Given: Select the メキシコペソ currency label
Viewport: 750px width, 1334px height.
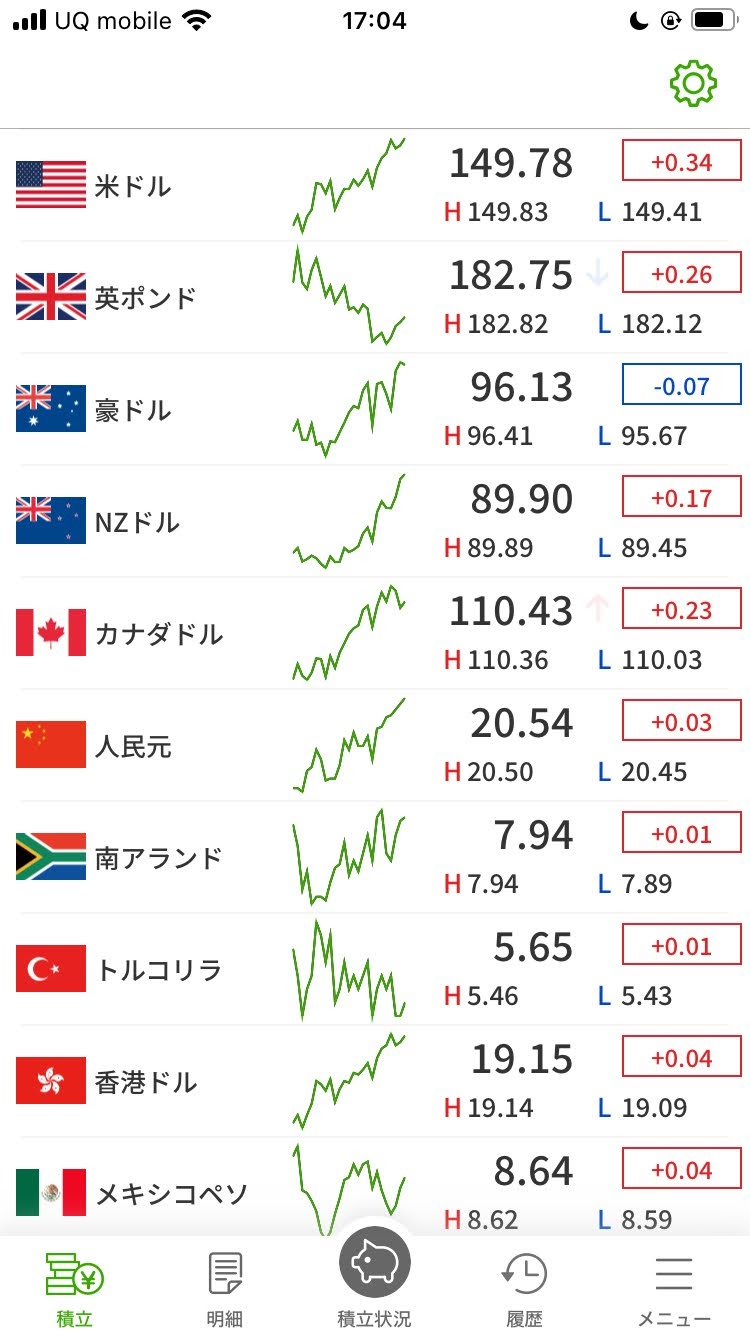Looking at the screenshot, I should click(171, 1194).
